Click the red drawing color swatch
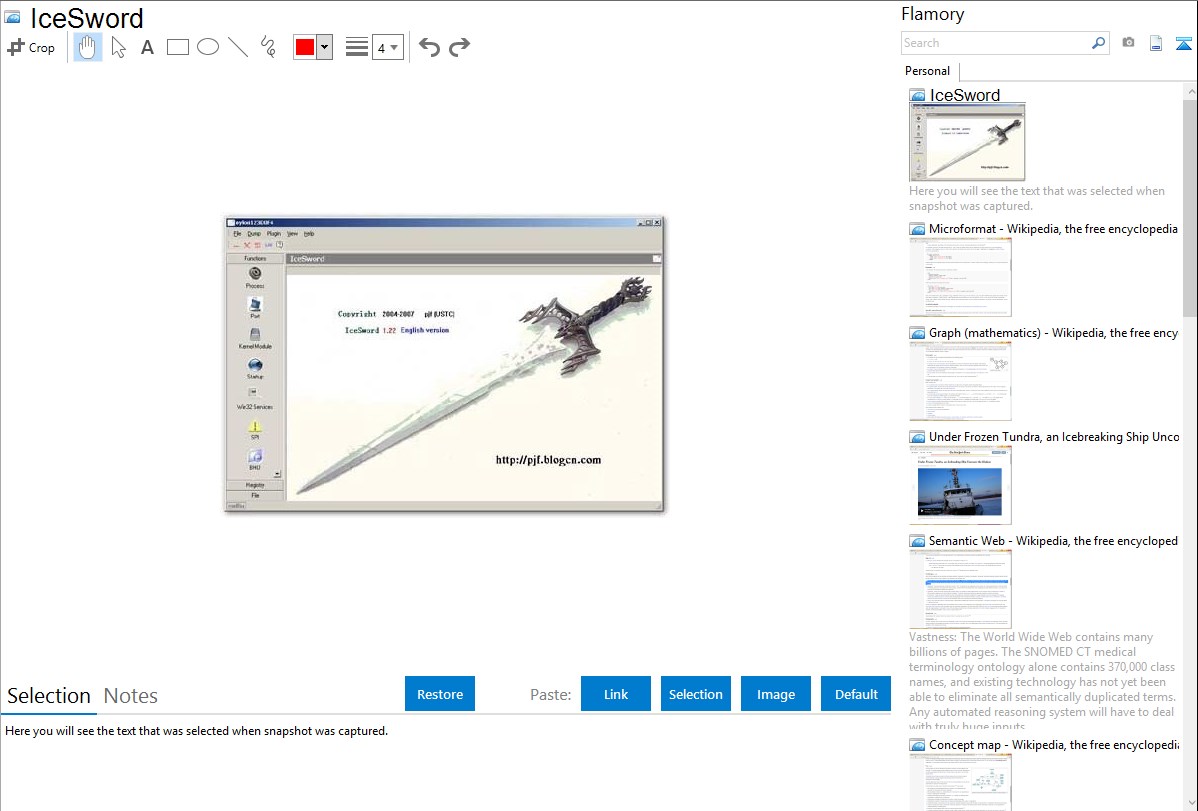The height and width of the screenshot is (811, 1198). click(x=305, y=47)
